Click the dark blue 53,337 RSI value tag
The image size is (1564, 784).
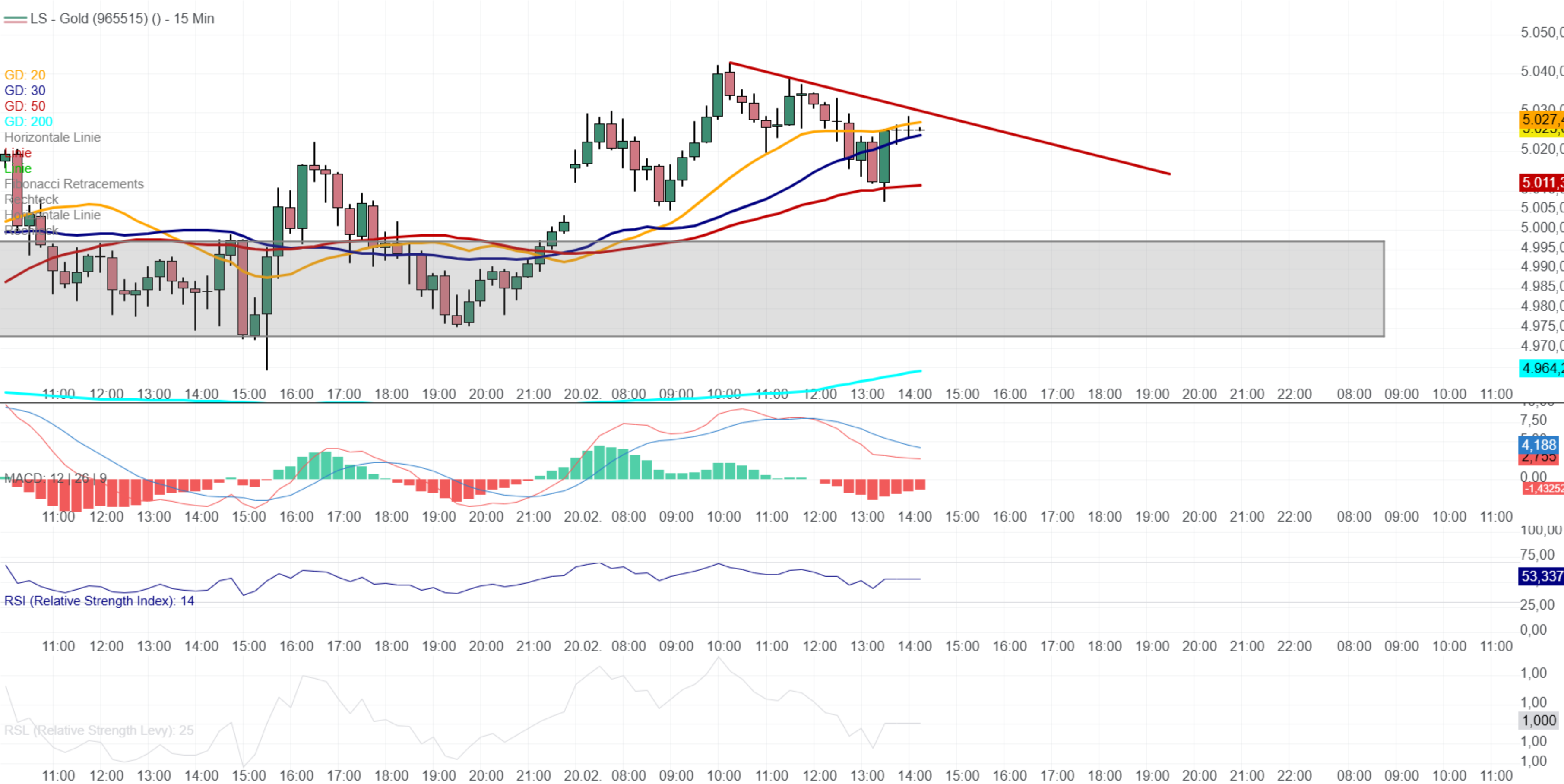coord(1540,576)
